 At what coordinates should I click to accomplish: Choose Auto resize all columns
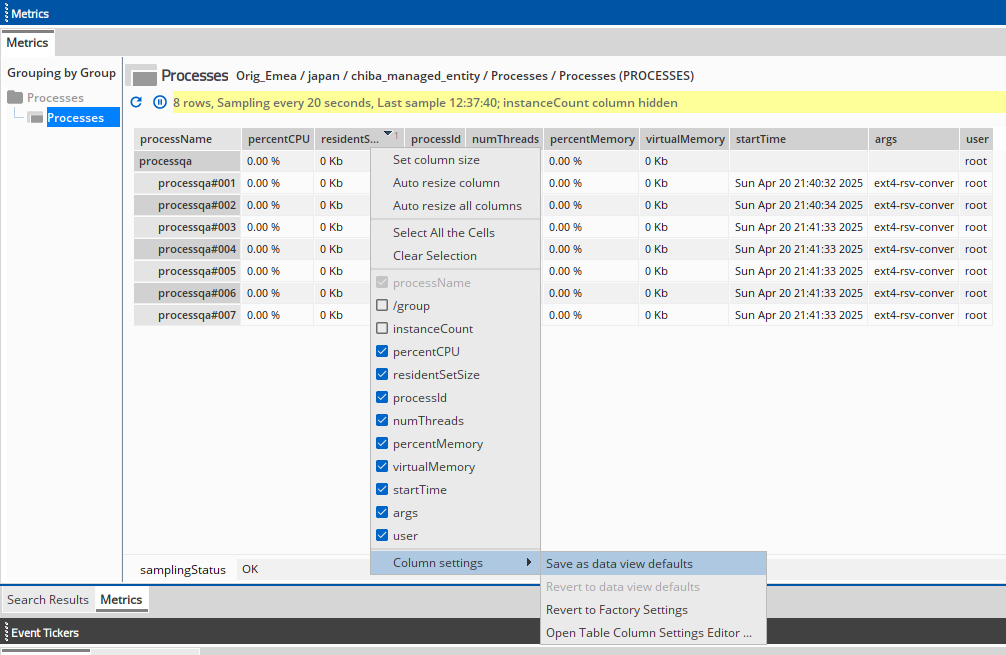tap(457, 206)
